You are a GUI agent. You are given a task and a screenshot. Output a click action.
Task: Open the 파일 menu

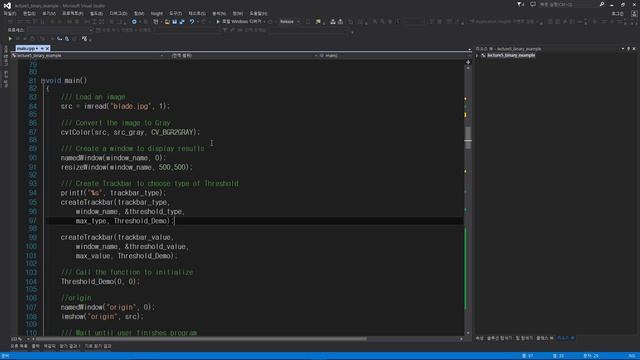[10, 13]
